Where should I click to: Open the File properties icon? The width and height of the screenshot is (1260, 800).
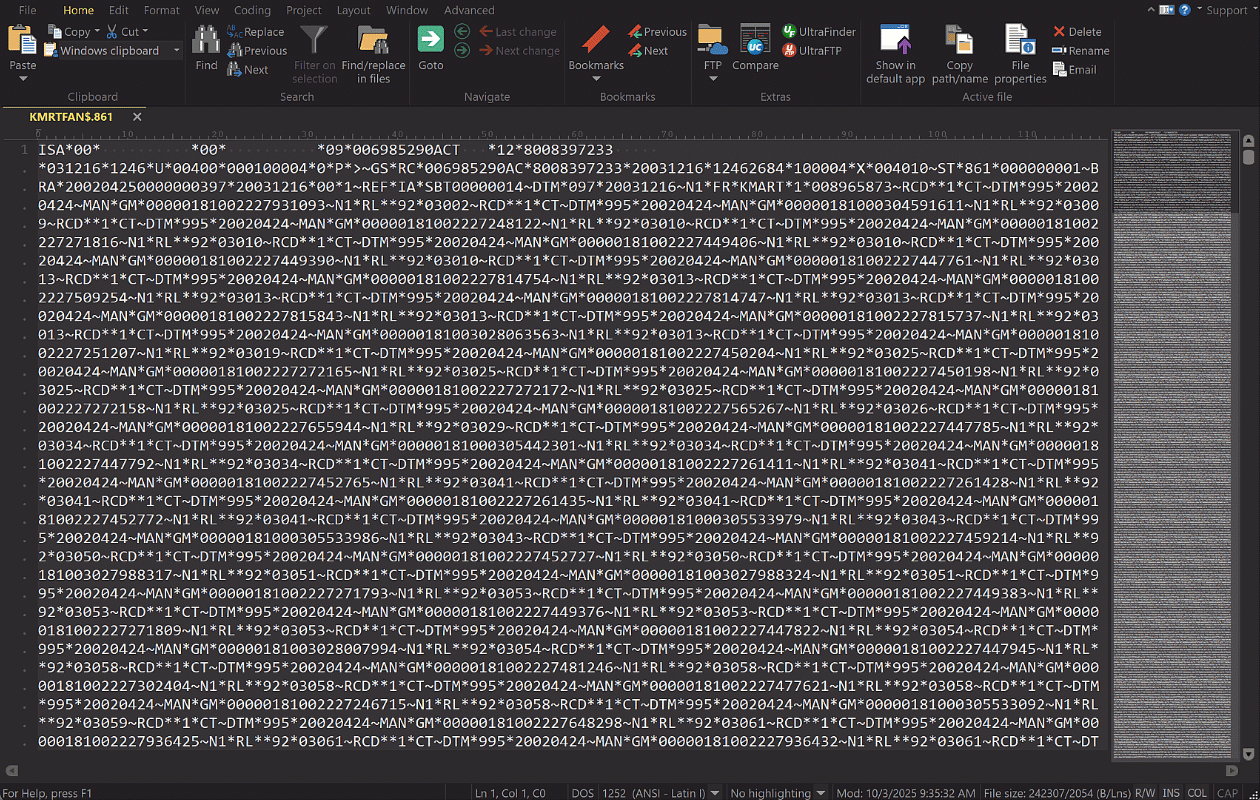point(1020,40)
